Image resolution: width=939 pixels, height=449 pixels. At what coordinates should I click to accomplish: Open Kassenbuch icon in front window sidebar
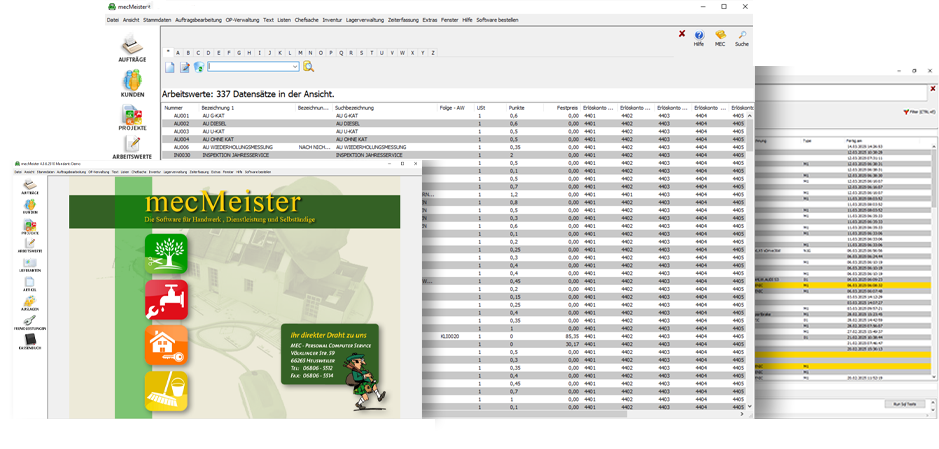[x=30, y=342]
